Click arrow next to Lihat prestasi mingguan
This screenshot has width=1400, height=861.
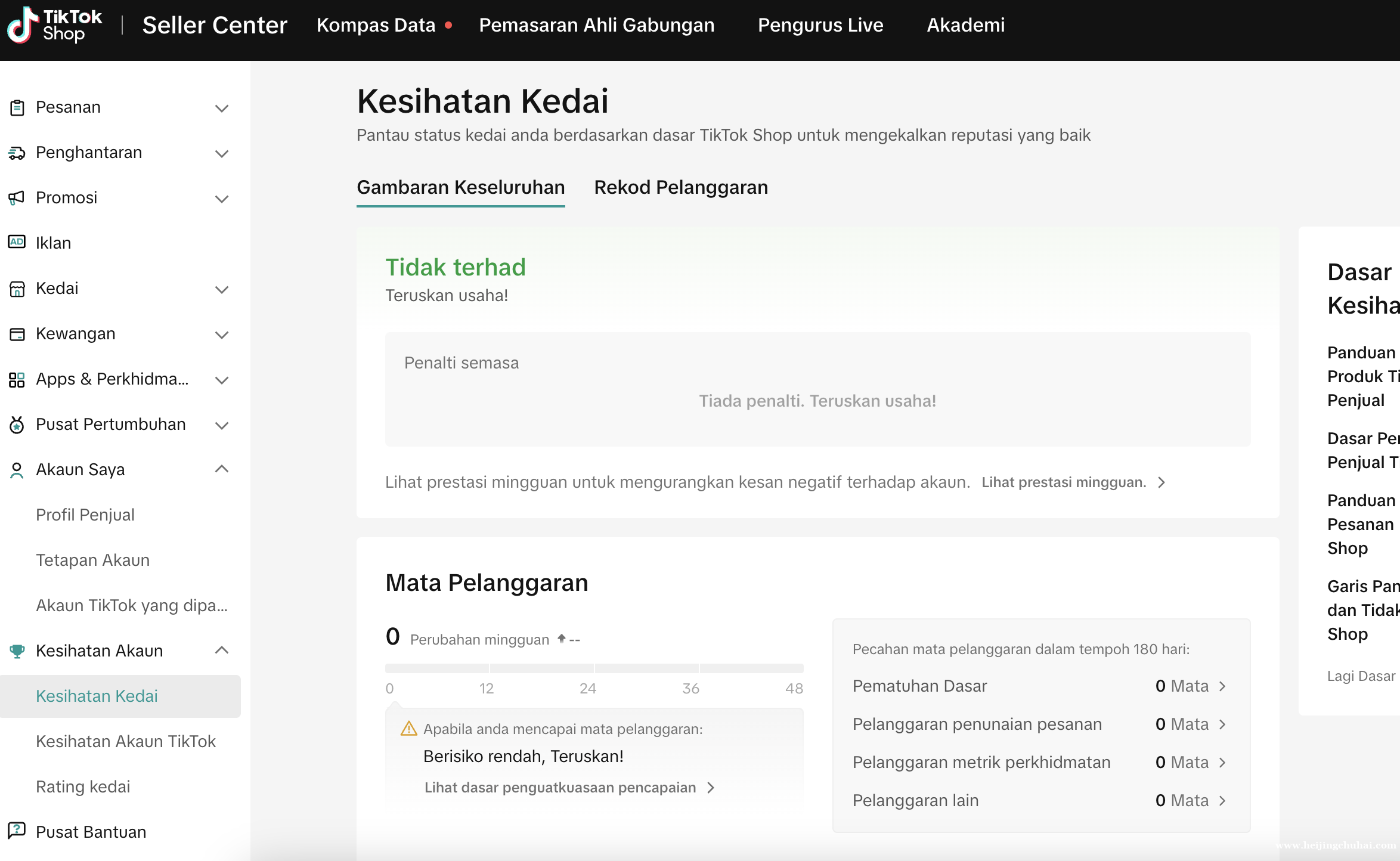(x=1161, y=482)
